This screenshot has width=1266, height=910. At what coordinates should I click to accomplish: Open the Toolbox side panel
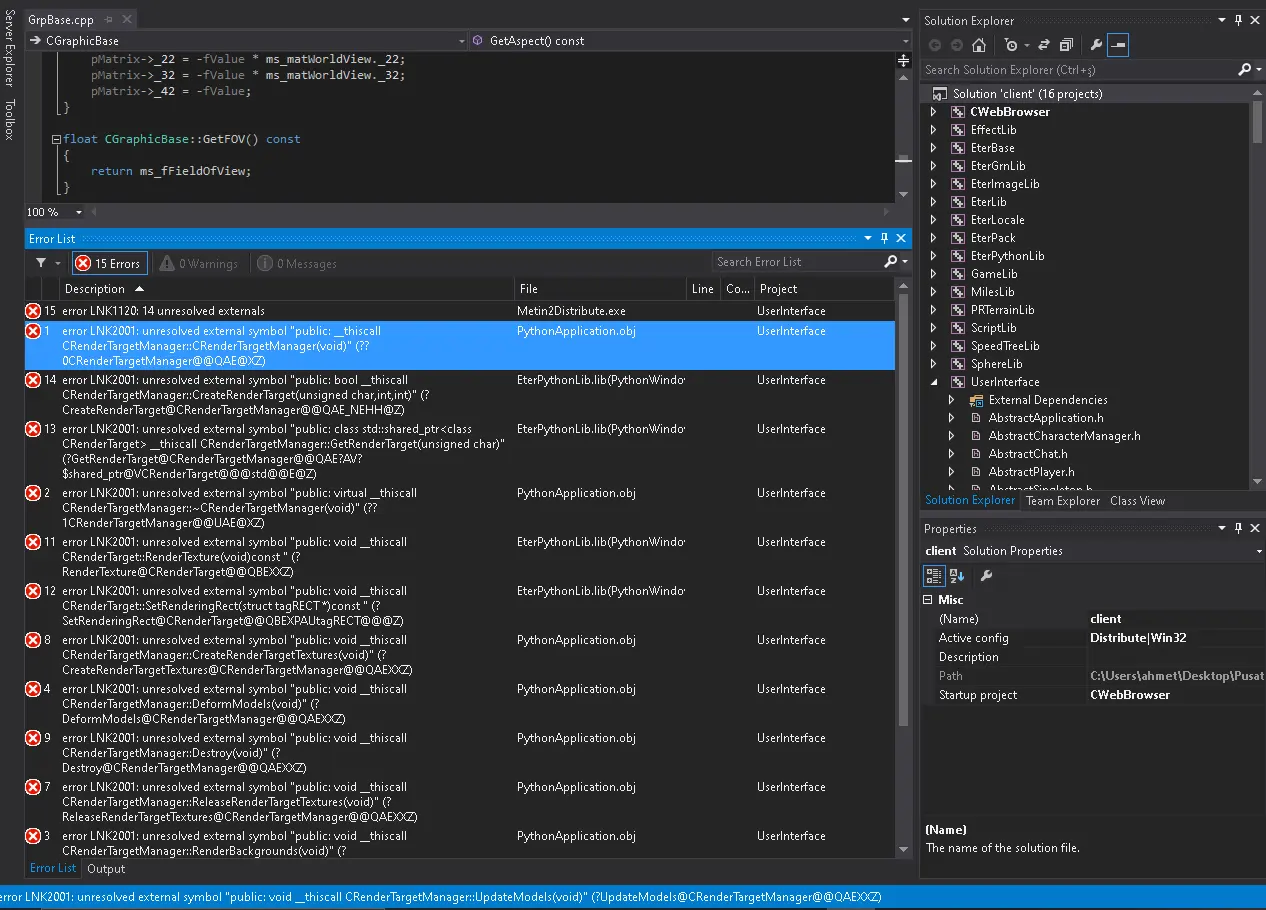pyautogui.click(x=10, y=118)
